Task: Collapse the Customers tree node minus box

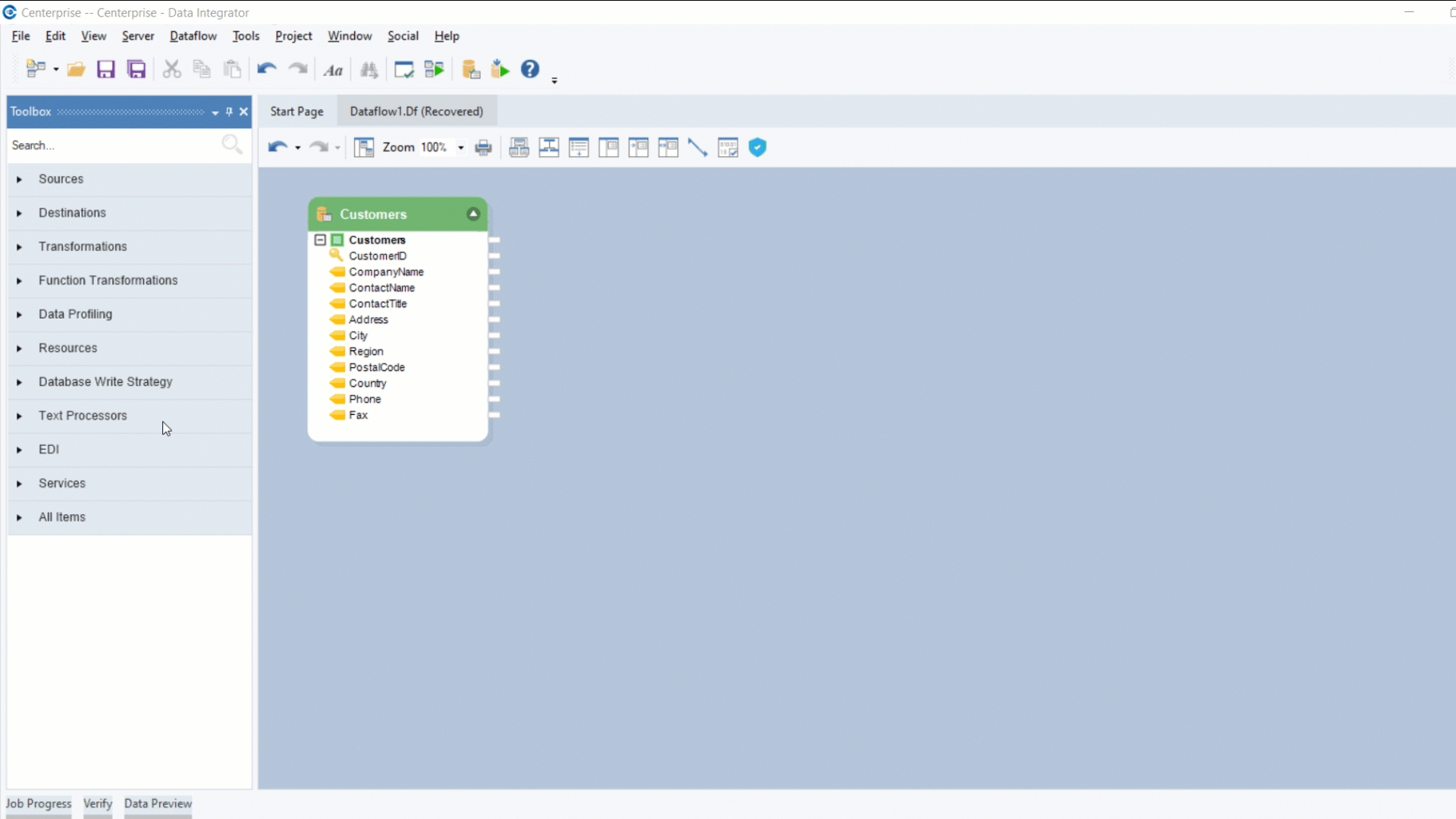Action: (320, 240)
